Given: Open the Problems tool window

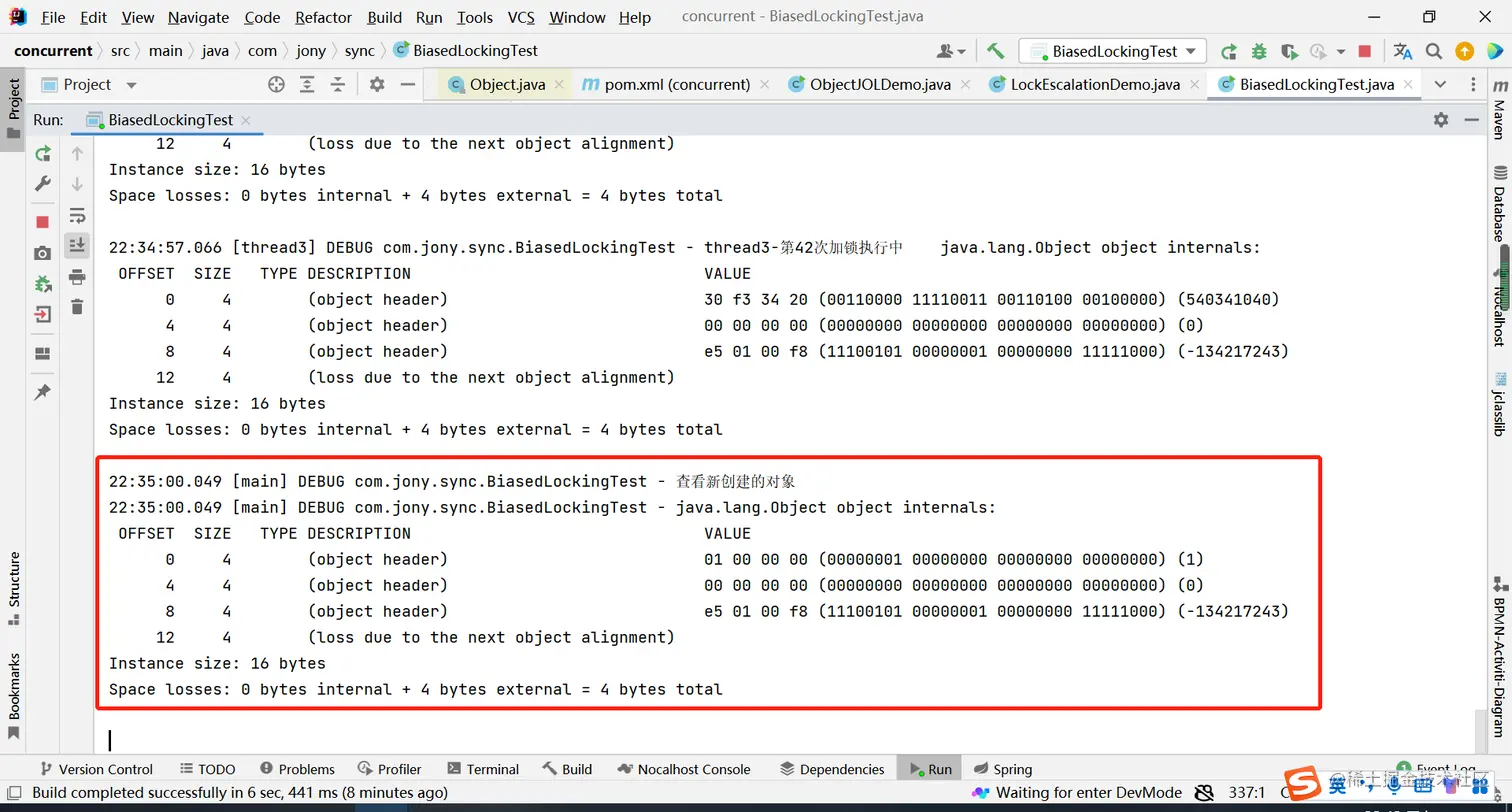Looking at the screenshot, I should coord(297,769).
